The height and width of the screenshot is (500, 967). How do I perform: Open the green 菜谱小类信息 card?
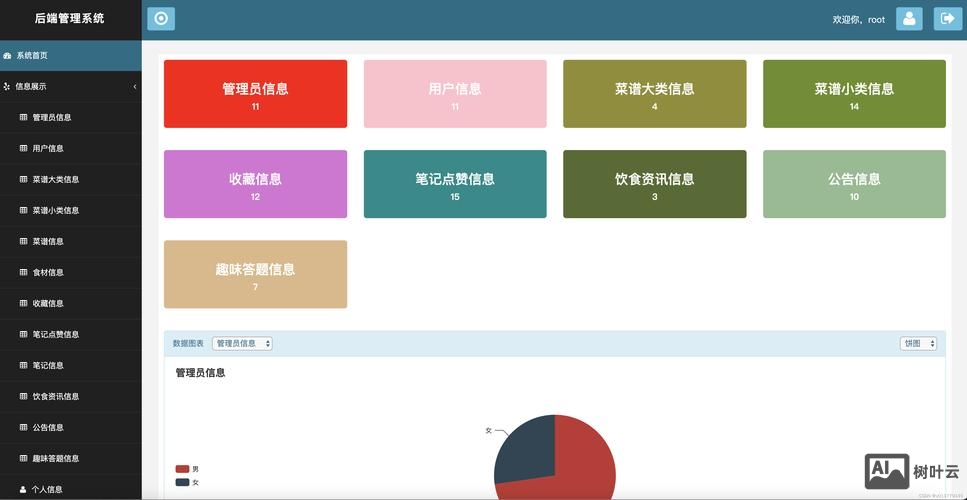854,94
